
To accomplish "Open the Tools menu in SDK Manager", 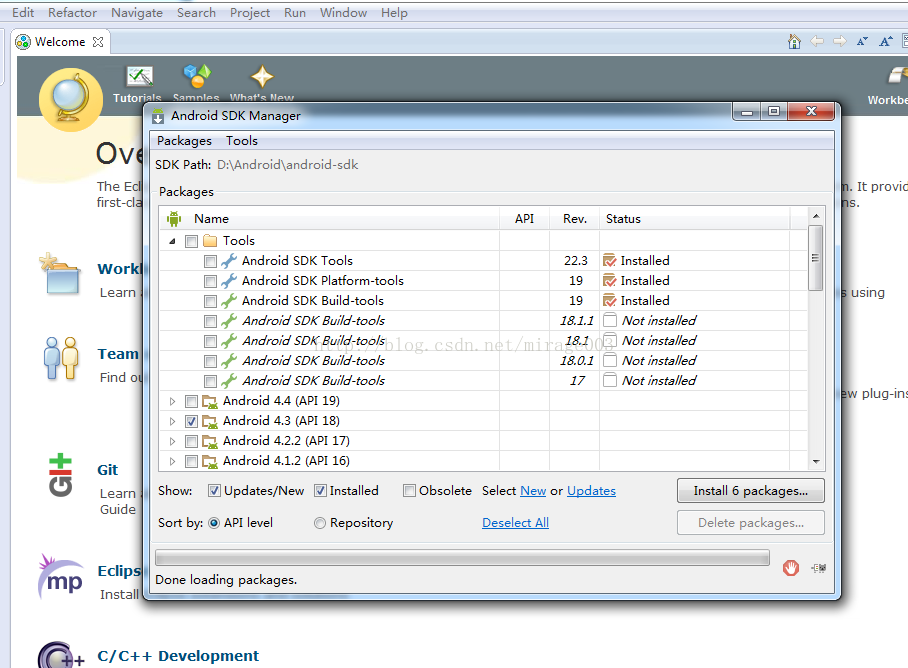I will [x=241, y=141].
